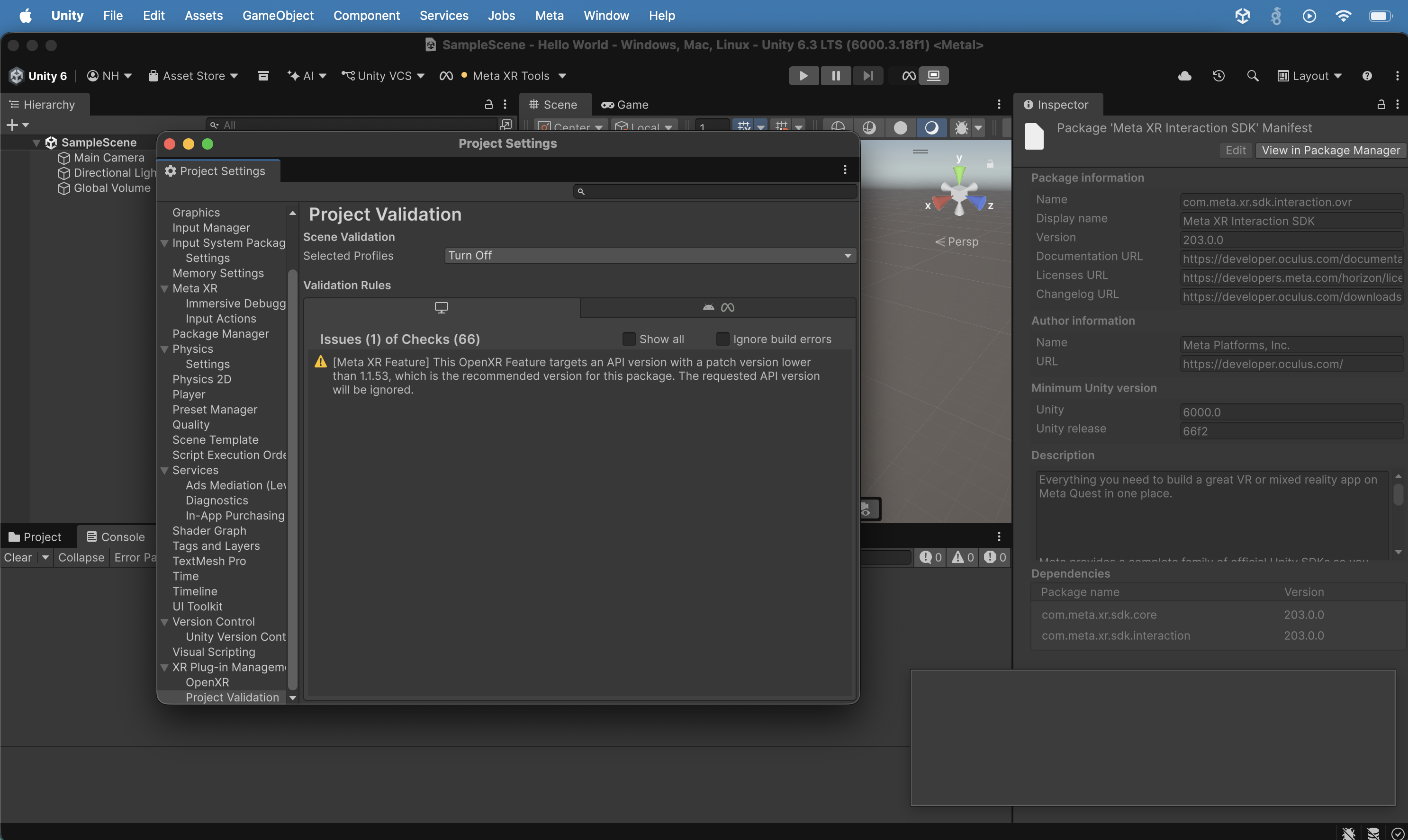Open the undo History icon
This screenshot has width=1408, height=840.
pyautogui.click(x=1219, y=76)
